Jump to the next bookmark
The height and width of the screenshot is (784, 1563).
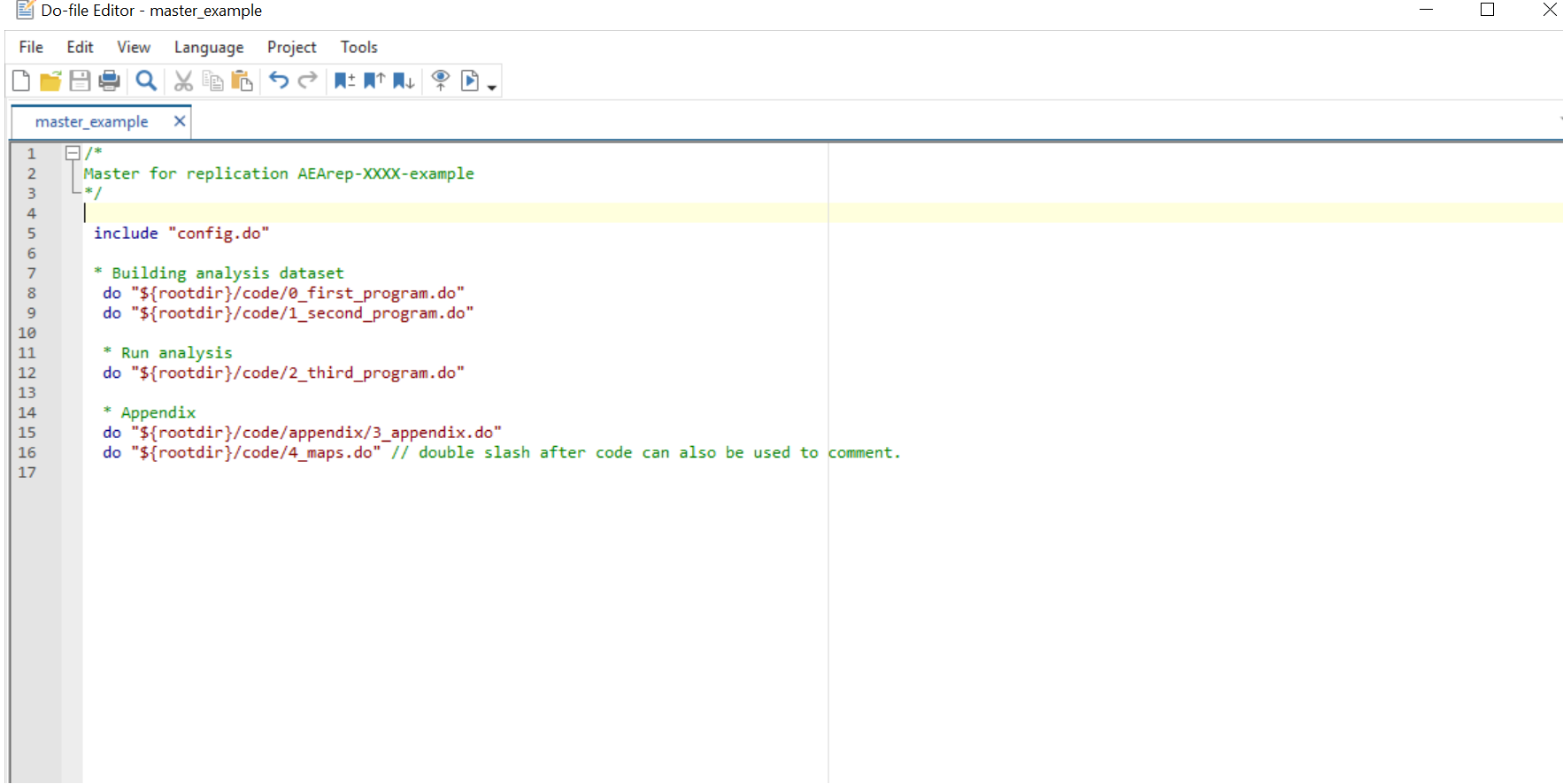[404, 81]
